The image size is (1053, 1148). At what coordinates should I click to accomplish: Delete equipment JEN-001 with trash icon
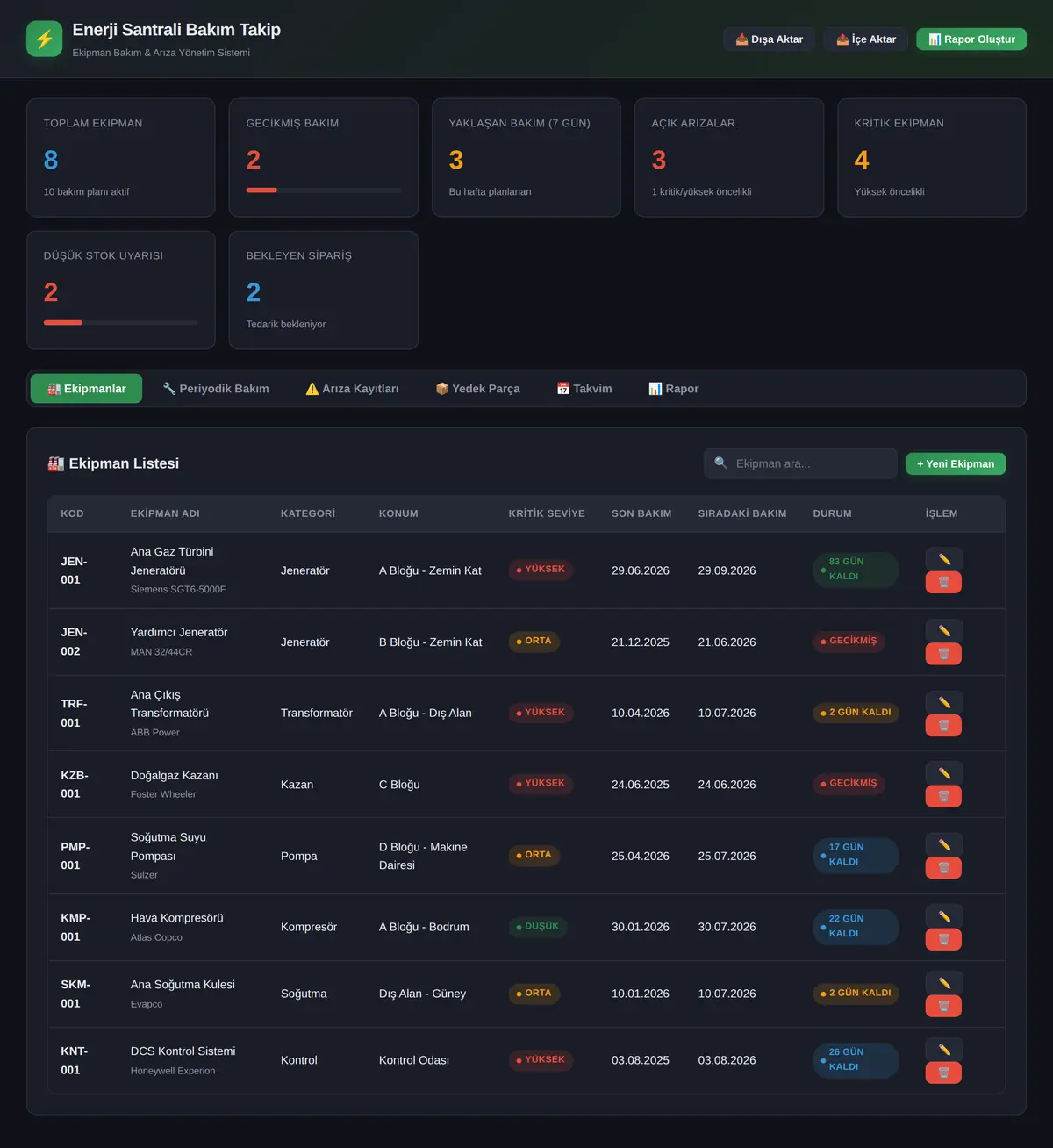pyautogui.click(x=943, y=582)
